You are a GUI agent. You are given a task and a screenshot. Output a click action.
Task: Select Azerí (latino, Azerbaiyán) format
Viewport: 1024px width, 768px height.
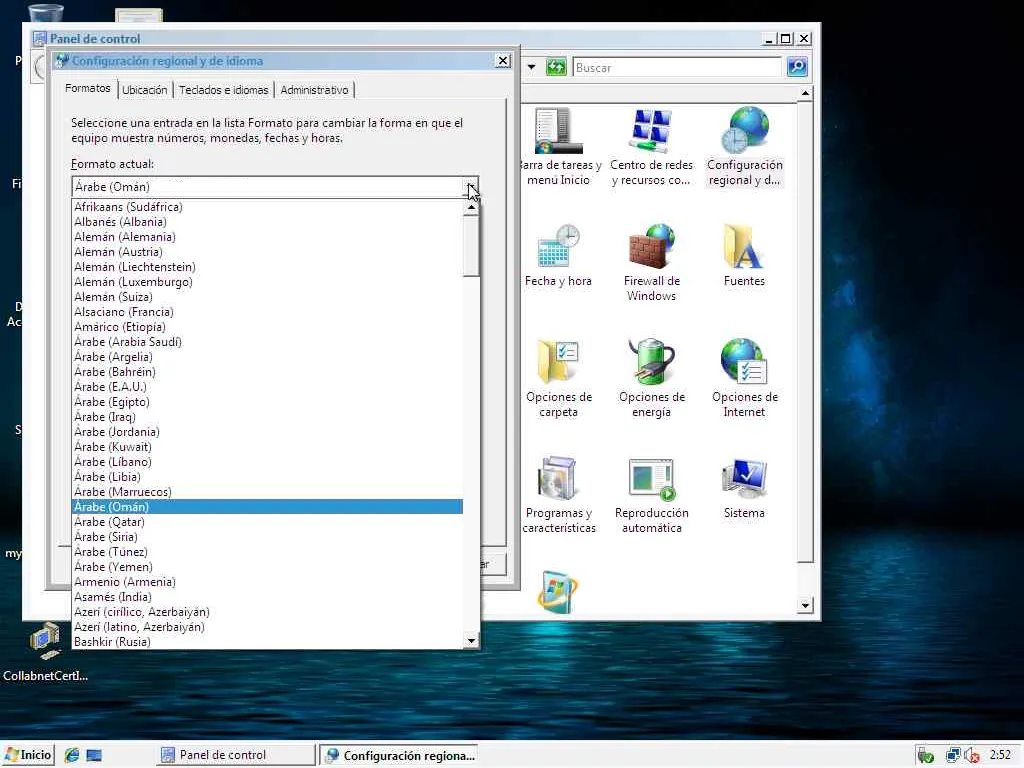coord(267,628)
